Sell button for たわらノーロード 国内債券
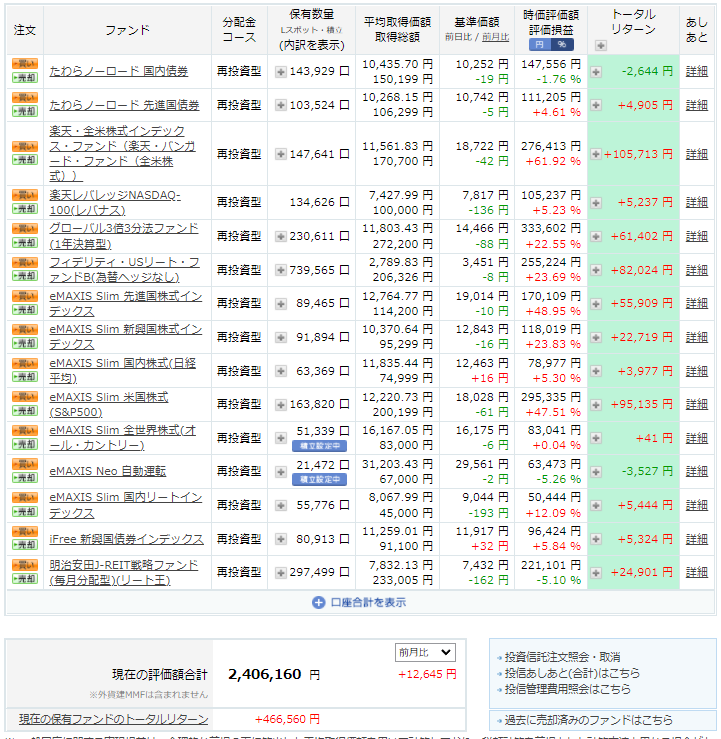The width and height of the screenshot is (721, 739). tap(25, 78)
